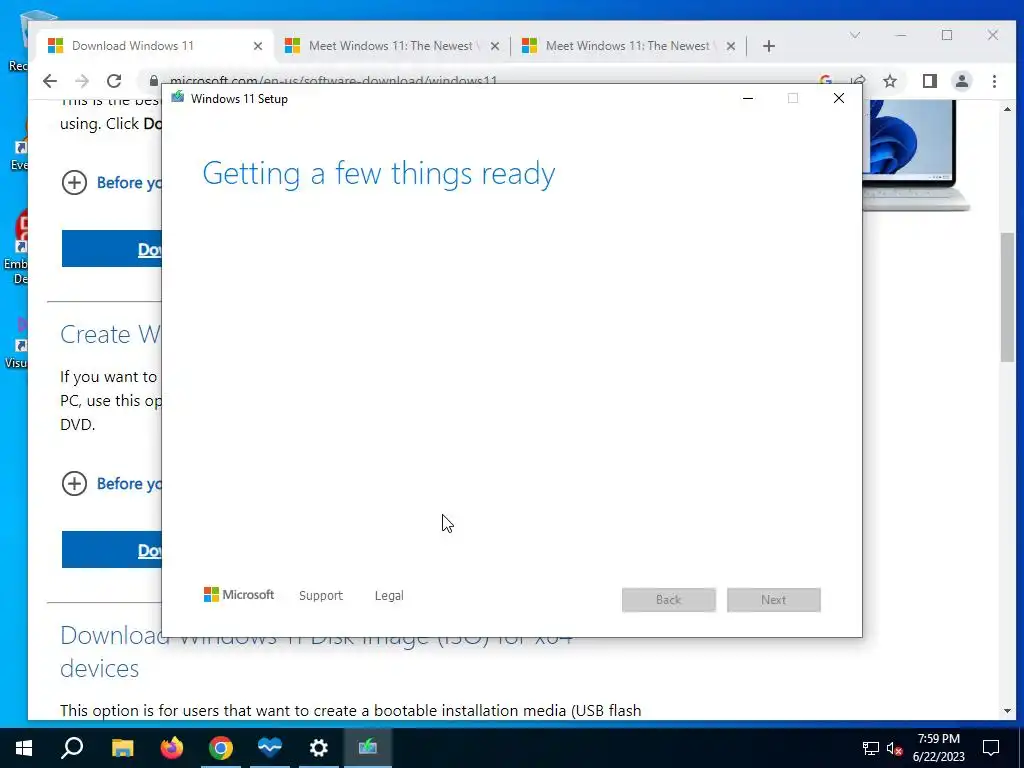The height and width of the screenshot is (768, 1024).
Task: Switch to the Download Windows 11 tab
Action: pos(155,46)
